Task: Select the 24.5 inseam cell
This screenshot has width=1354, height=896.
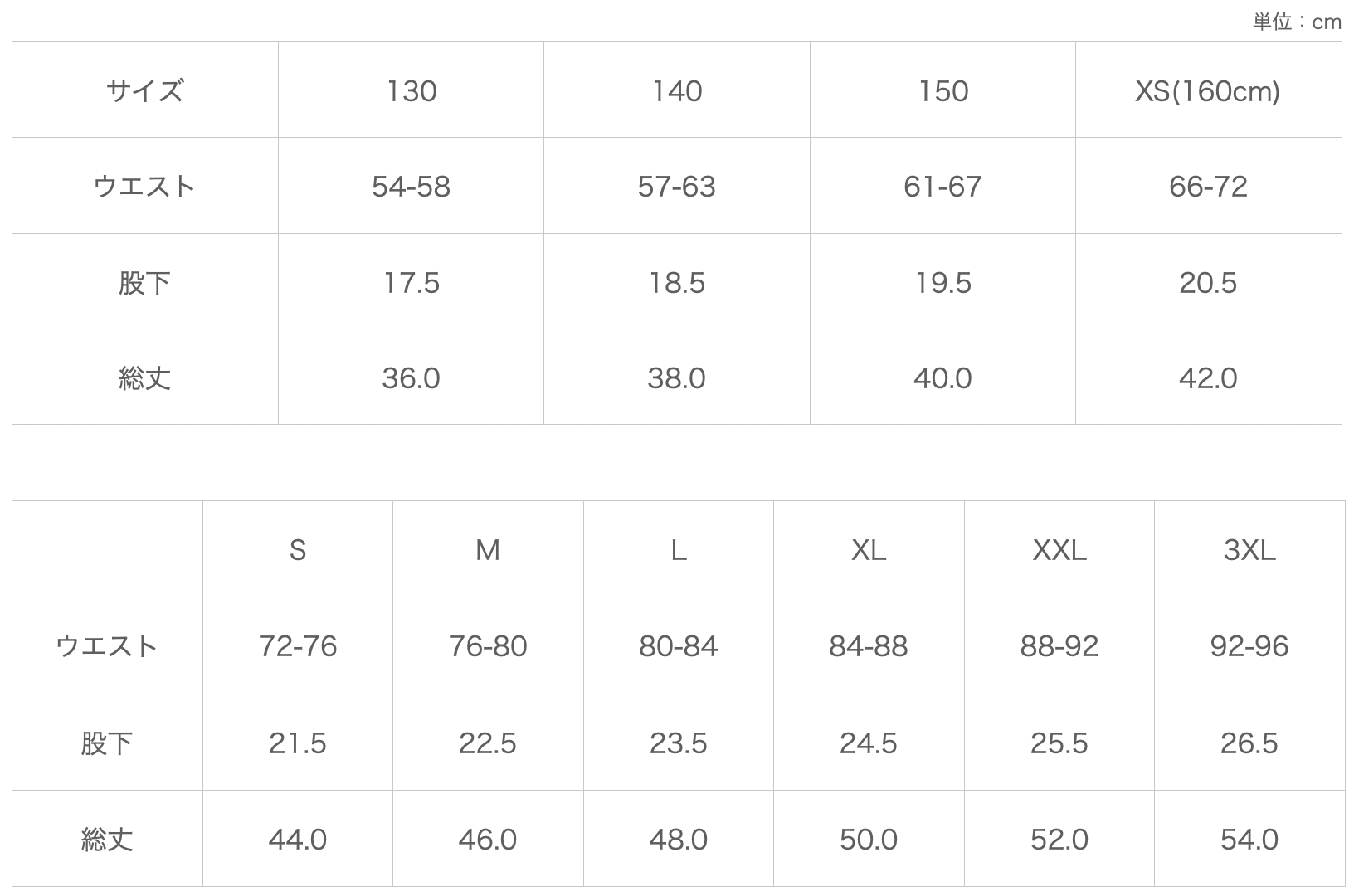Action: point(868,743)
